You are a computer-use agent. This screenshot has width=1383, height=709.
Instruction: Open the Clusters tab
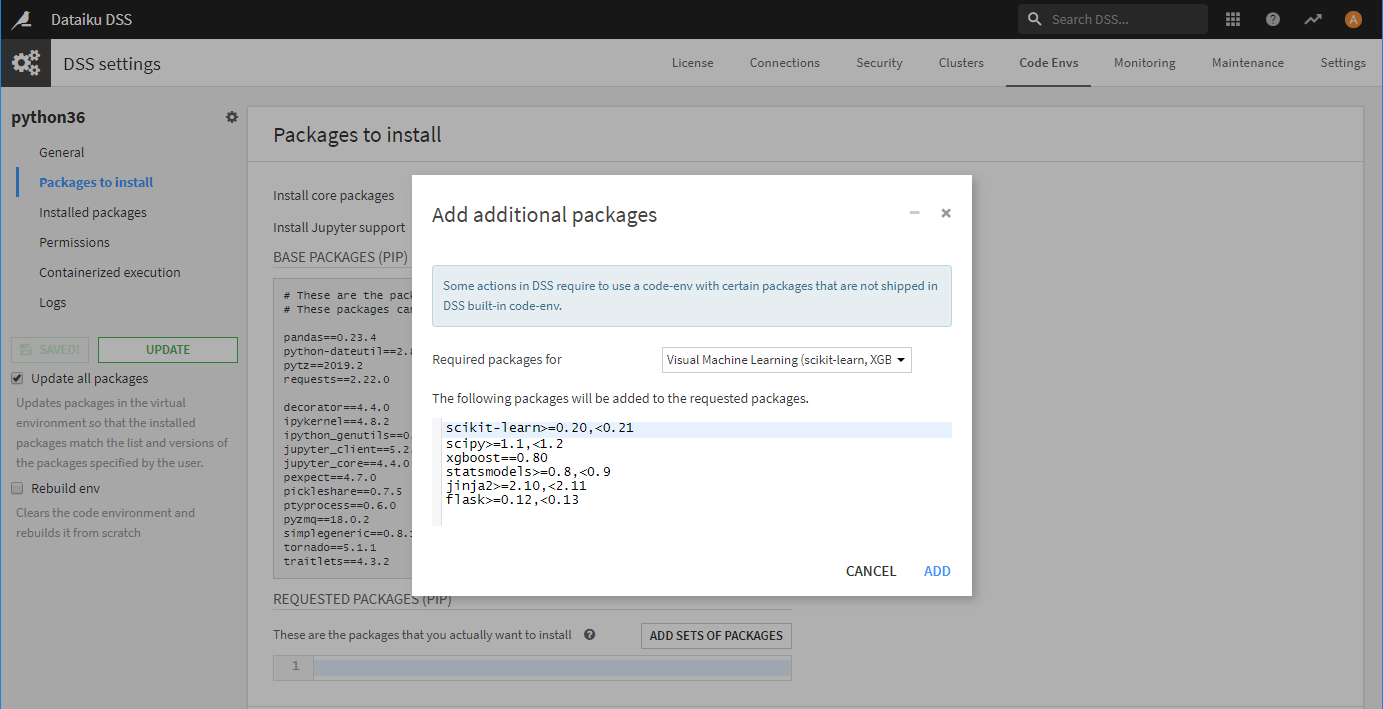coord(961,63)
